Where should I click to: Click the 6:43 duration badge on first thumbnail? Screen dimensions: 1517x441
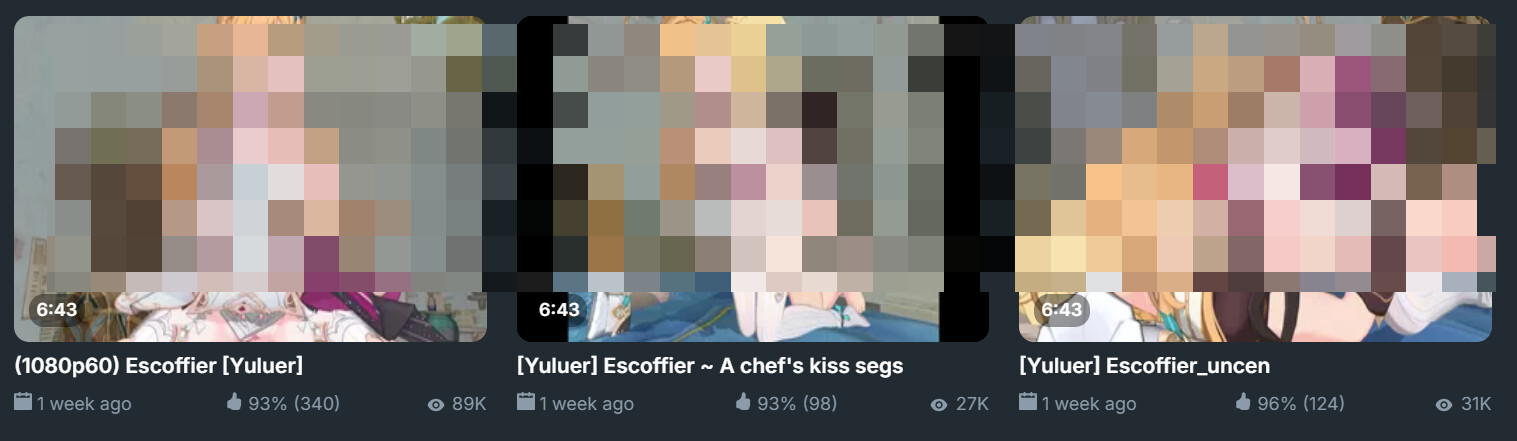click(x=57, y=309)
